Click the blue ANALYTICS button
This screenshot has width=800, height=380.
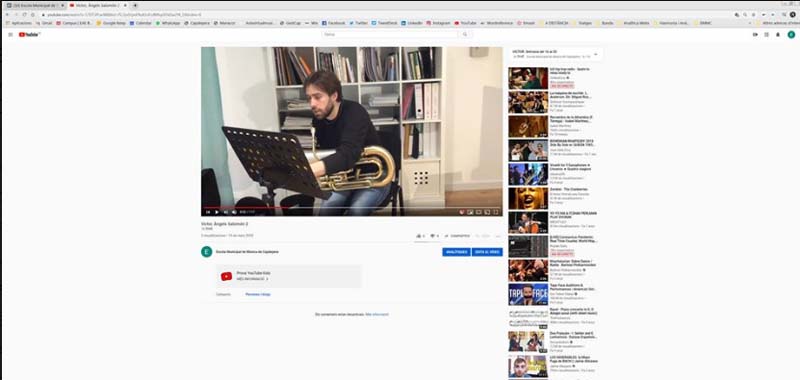coord(456,252)
